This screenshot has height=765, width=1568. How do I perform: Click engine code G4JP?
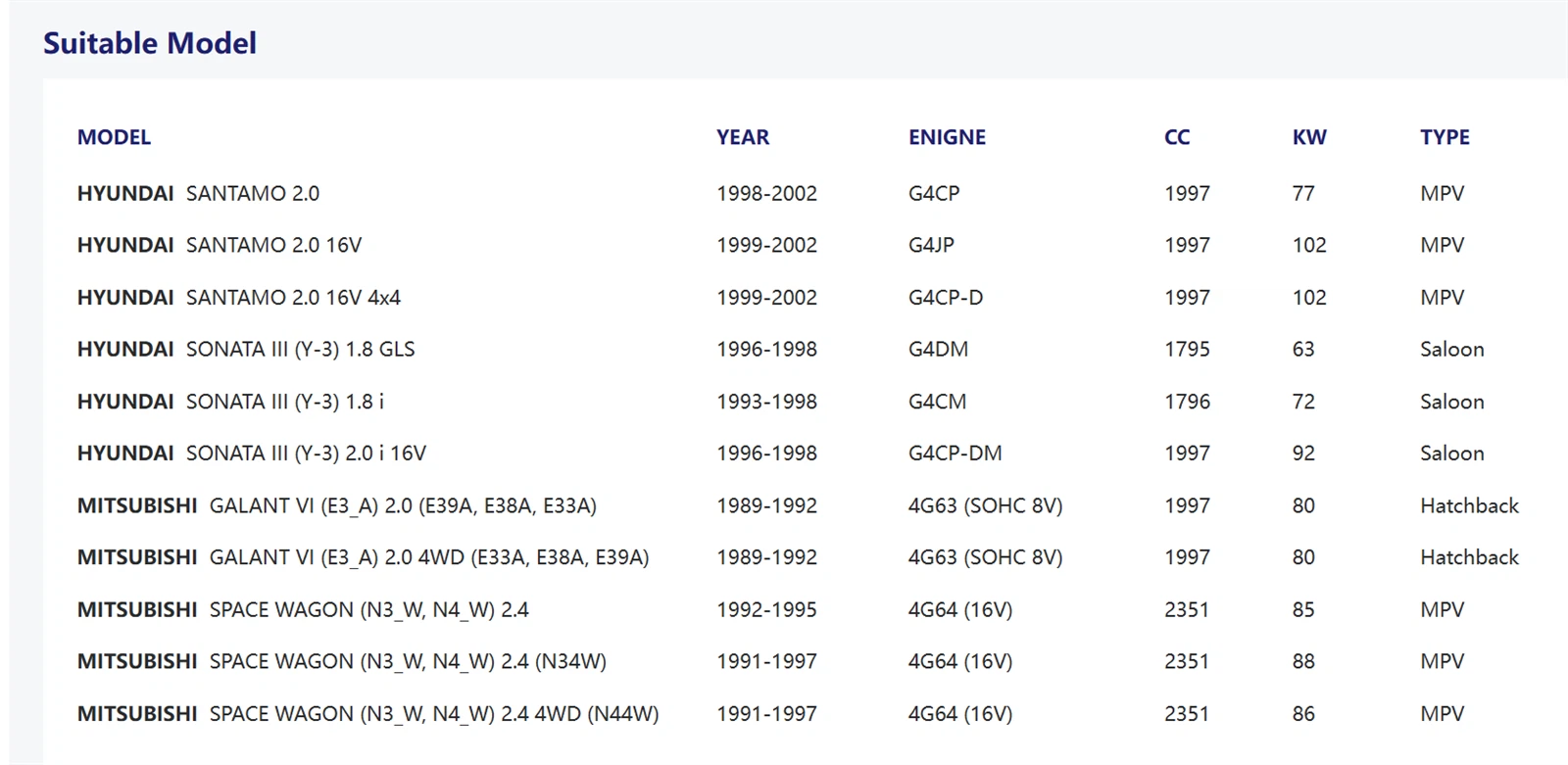931,245
